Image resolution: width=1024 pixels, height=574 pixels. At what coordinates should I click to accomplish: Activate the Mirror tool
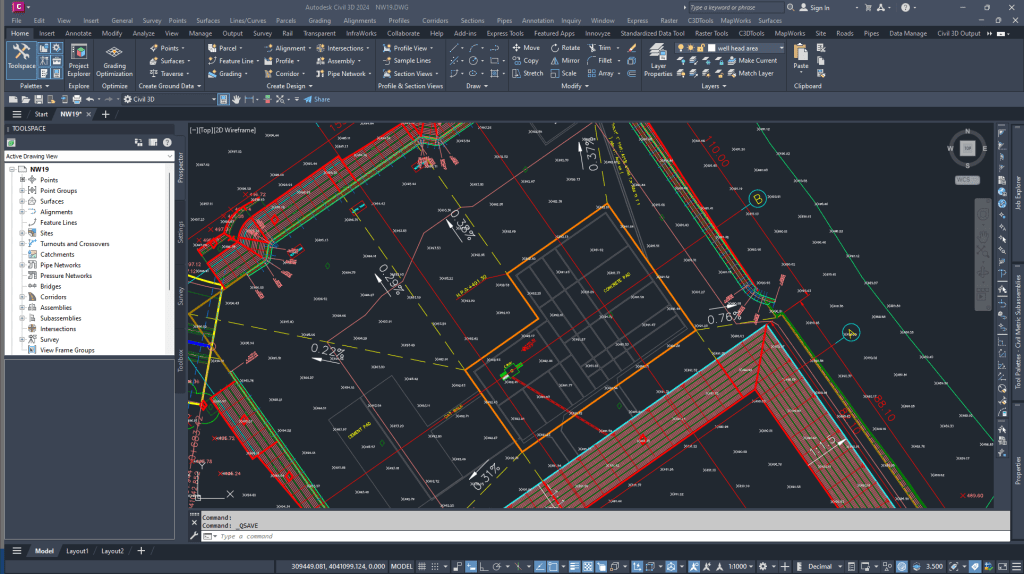tap(564, 60)
